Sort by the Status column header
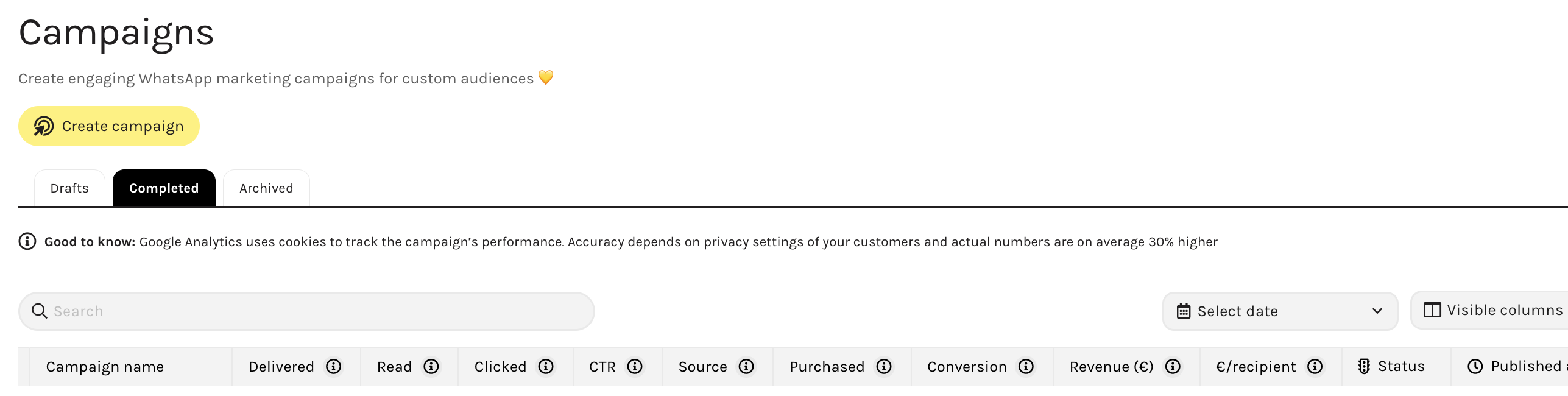This screenshot has height=396, width=1568. [1400, 367]
